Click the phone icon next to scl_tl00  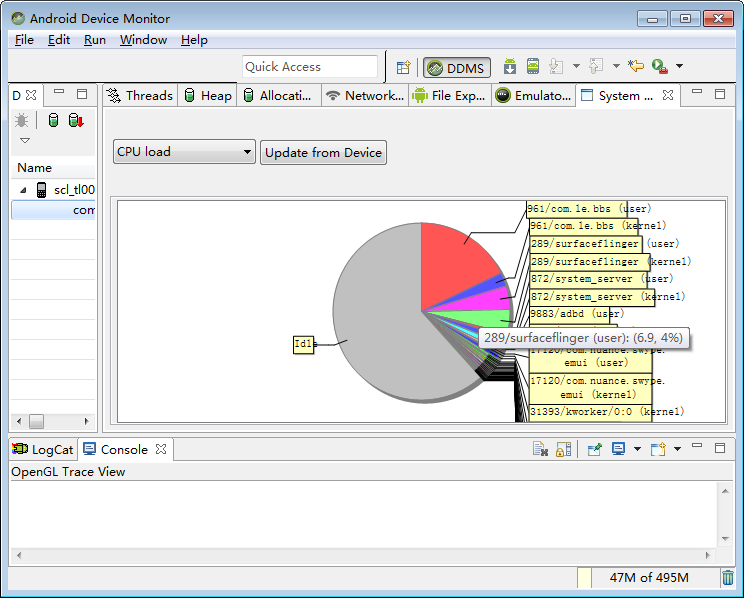coord(41,190)
